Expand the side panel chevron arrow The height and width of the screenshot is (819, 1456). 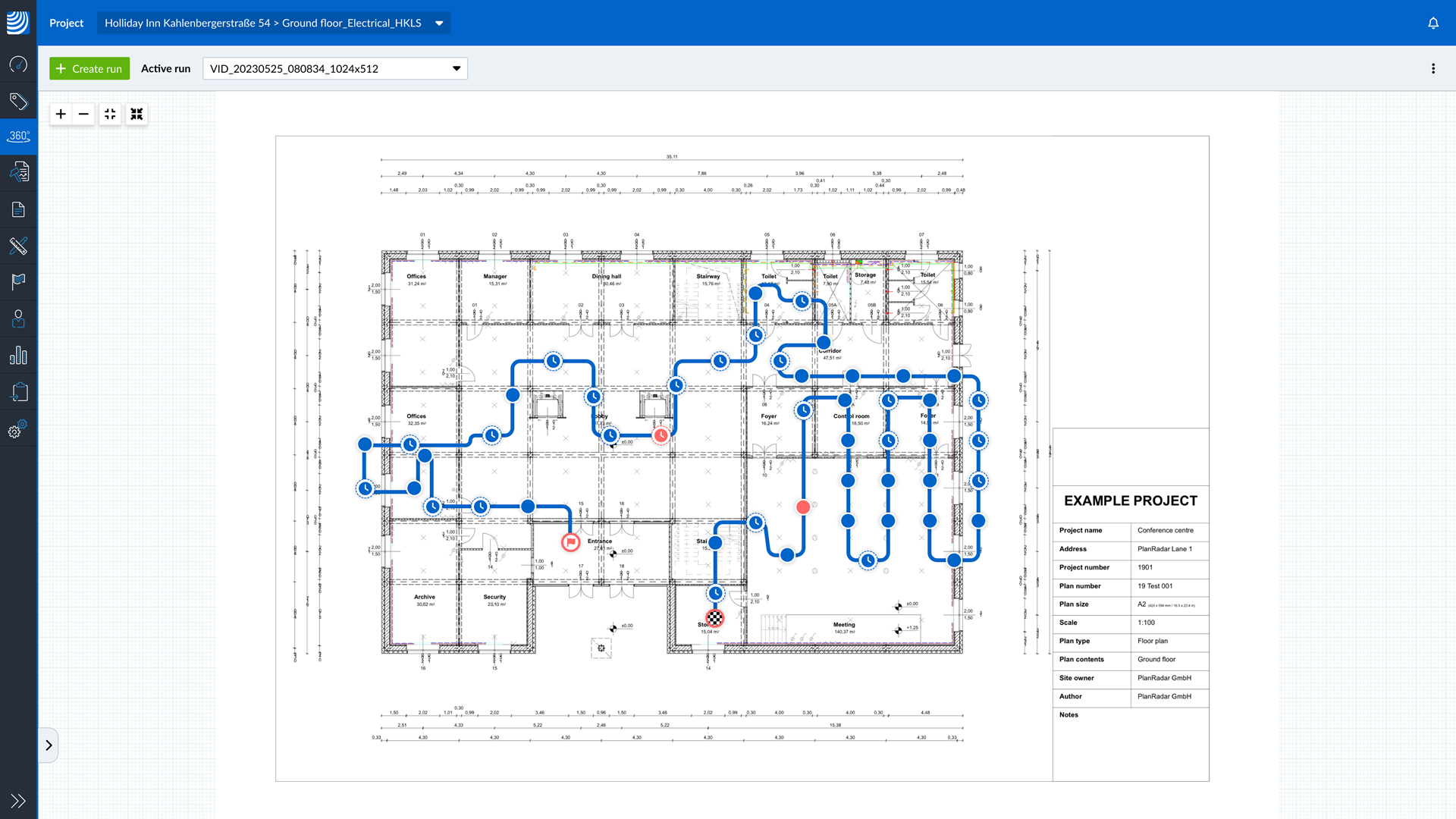(x=49, y=745)
